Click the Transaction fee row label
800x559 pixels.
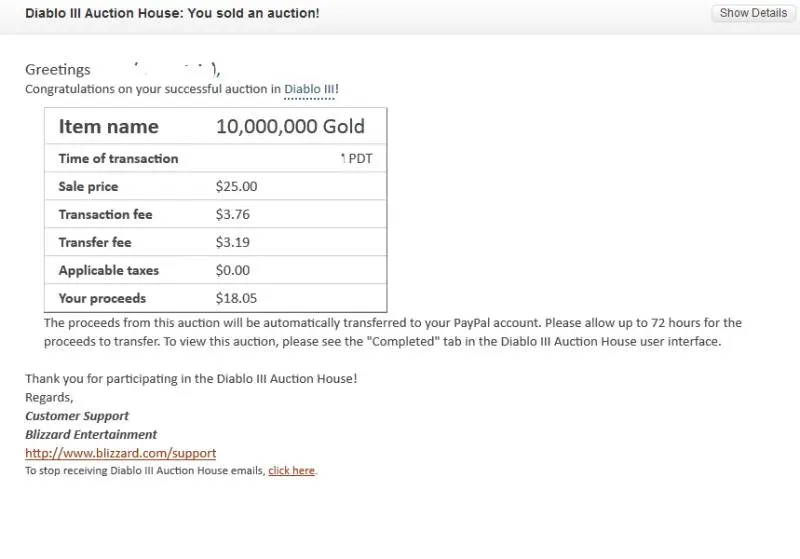point(105,214)
